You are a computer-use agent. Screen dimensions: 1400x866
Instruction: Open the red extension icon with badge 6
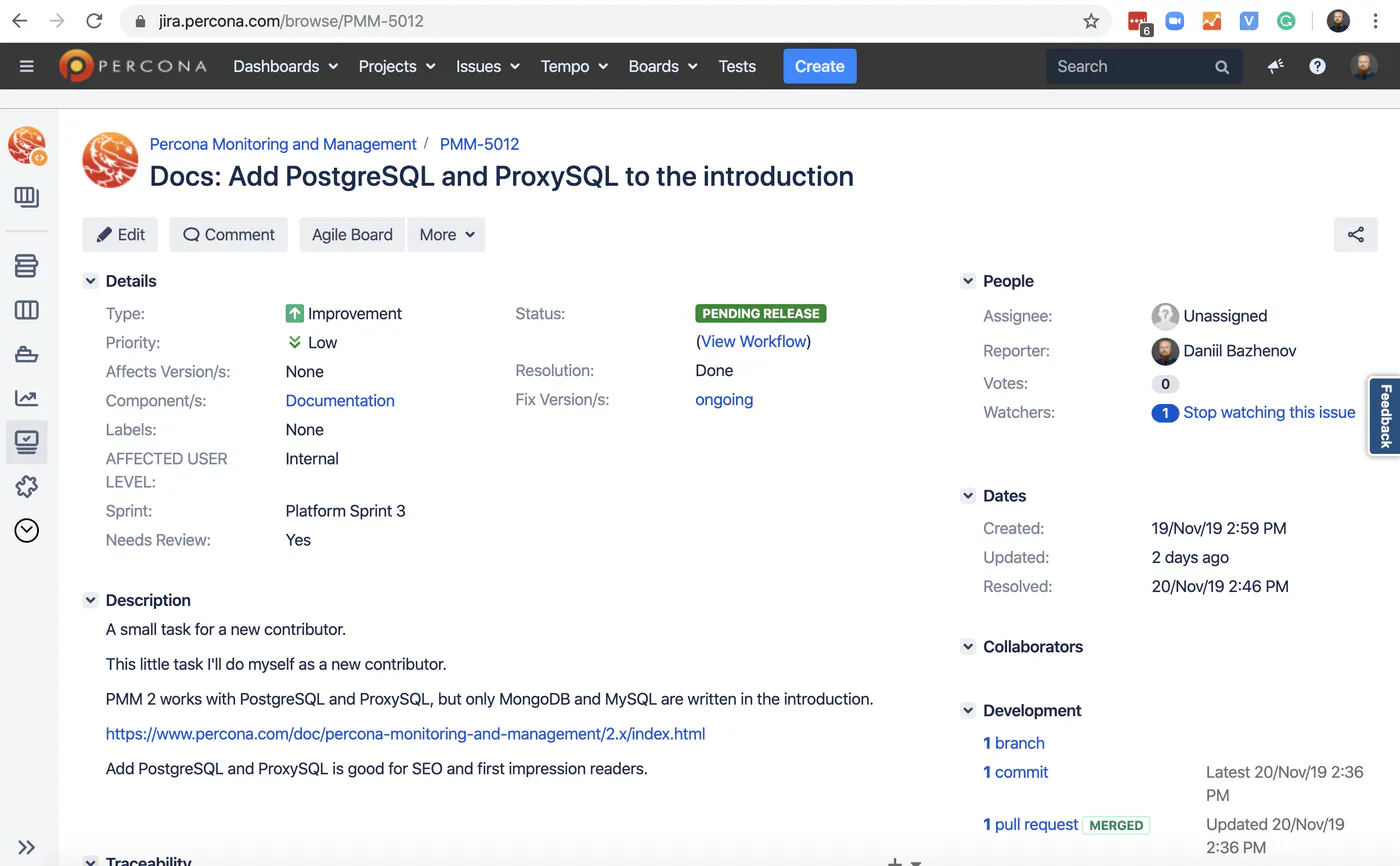tap(1138, 22)
